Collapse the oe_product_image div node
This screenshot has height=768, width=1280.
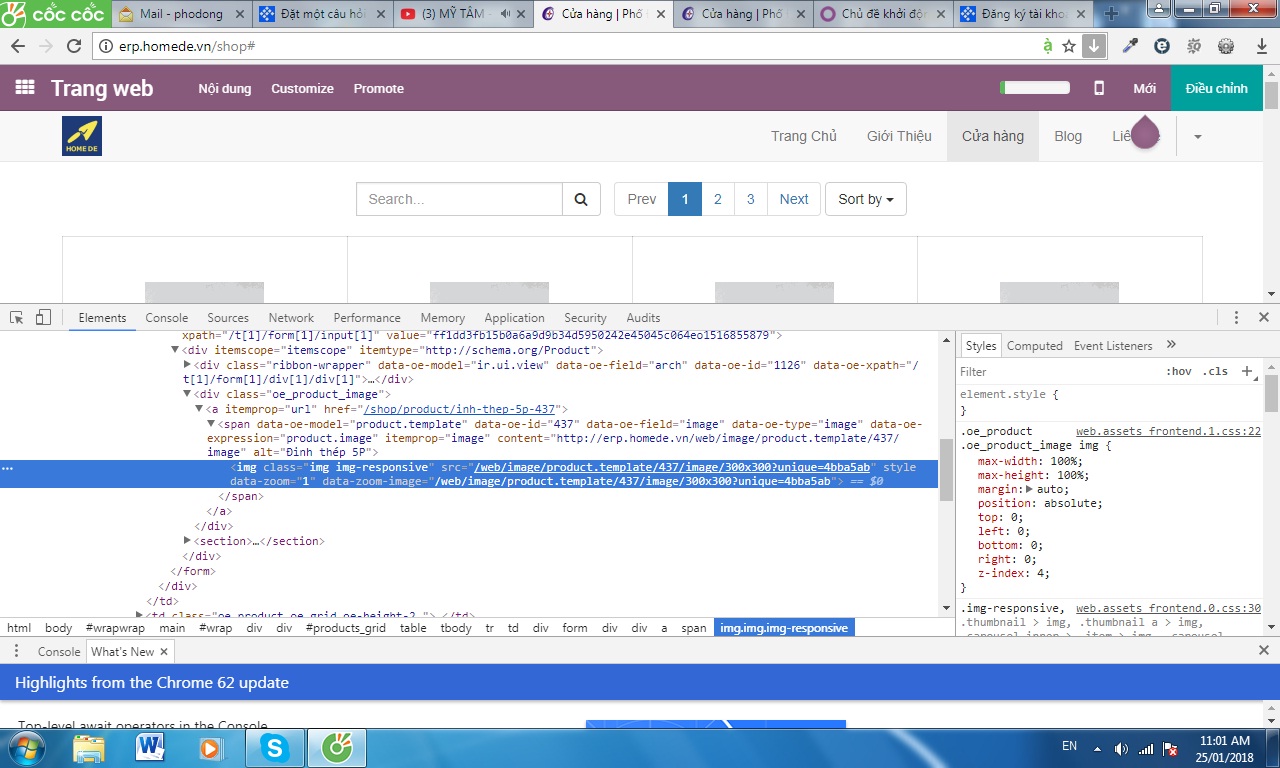187,395
